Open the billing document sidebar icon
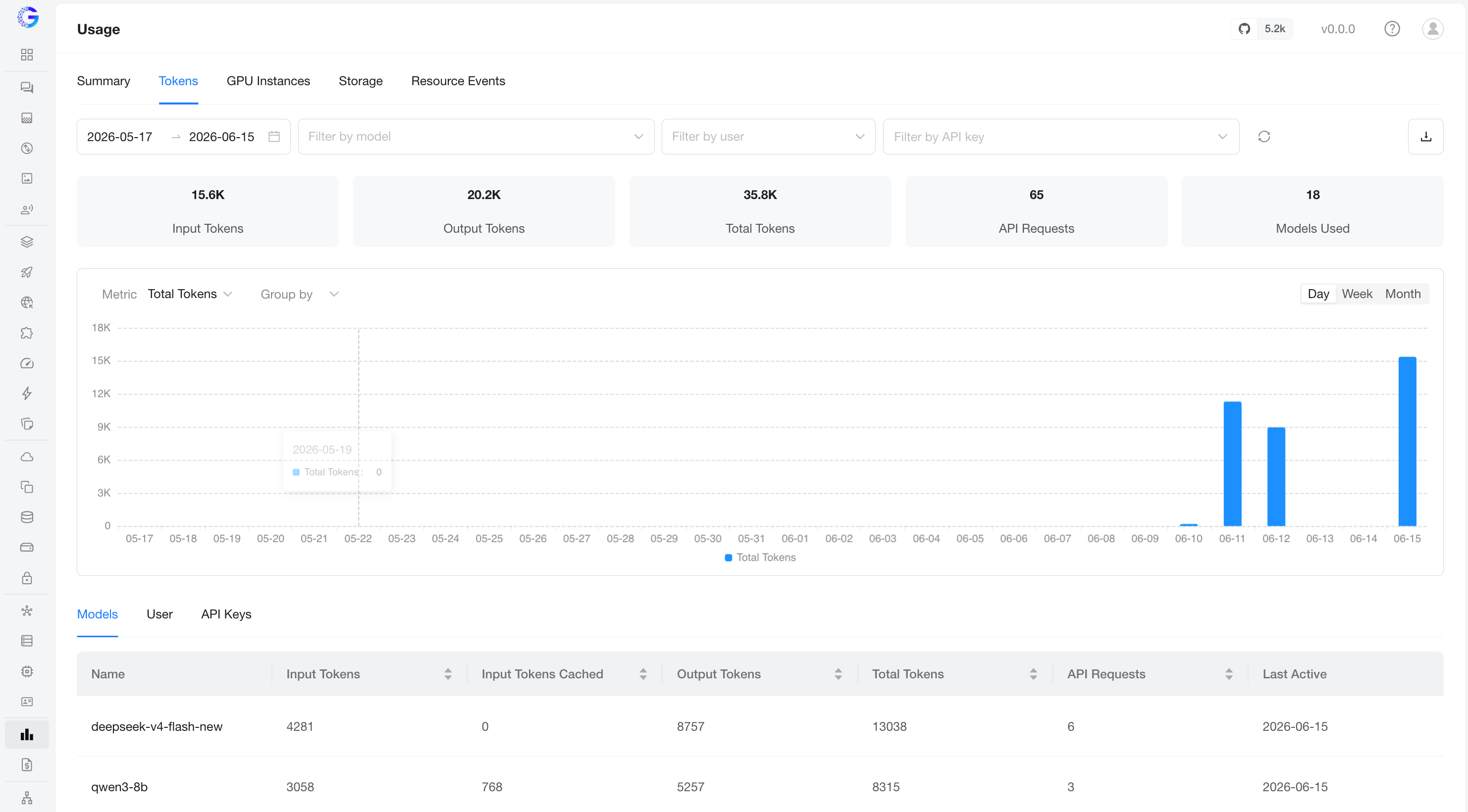1468x812 pixels. pos(27,764)
